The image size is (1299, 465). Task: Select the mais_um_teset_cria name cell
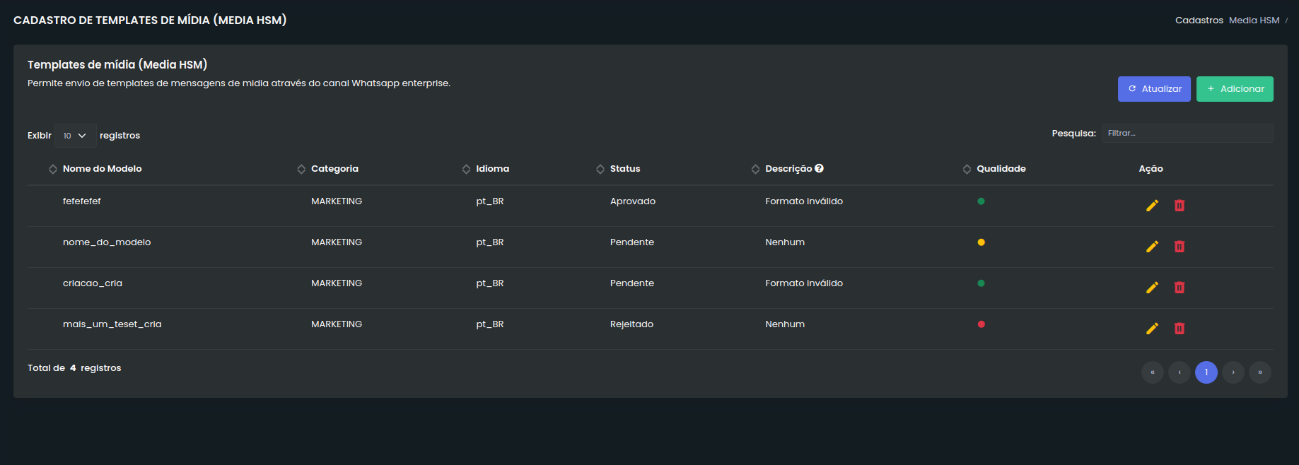point(112,324)
